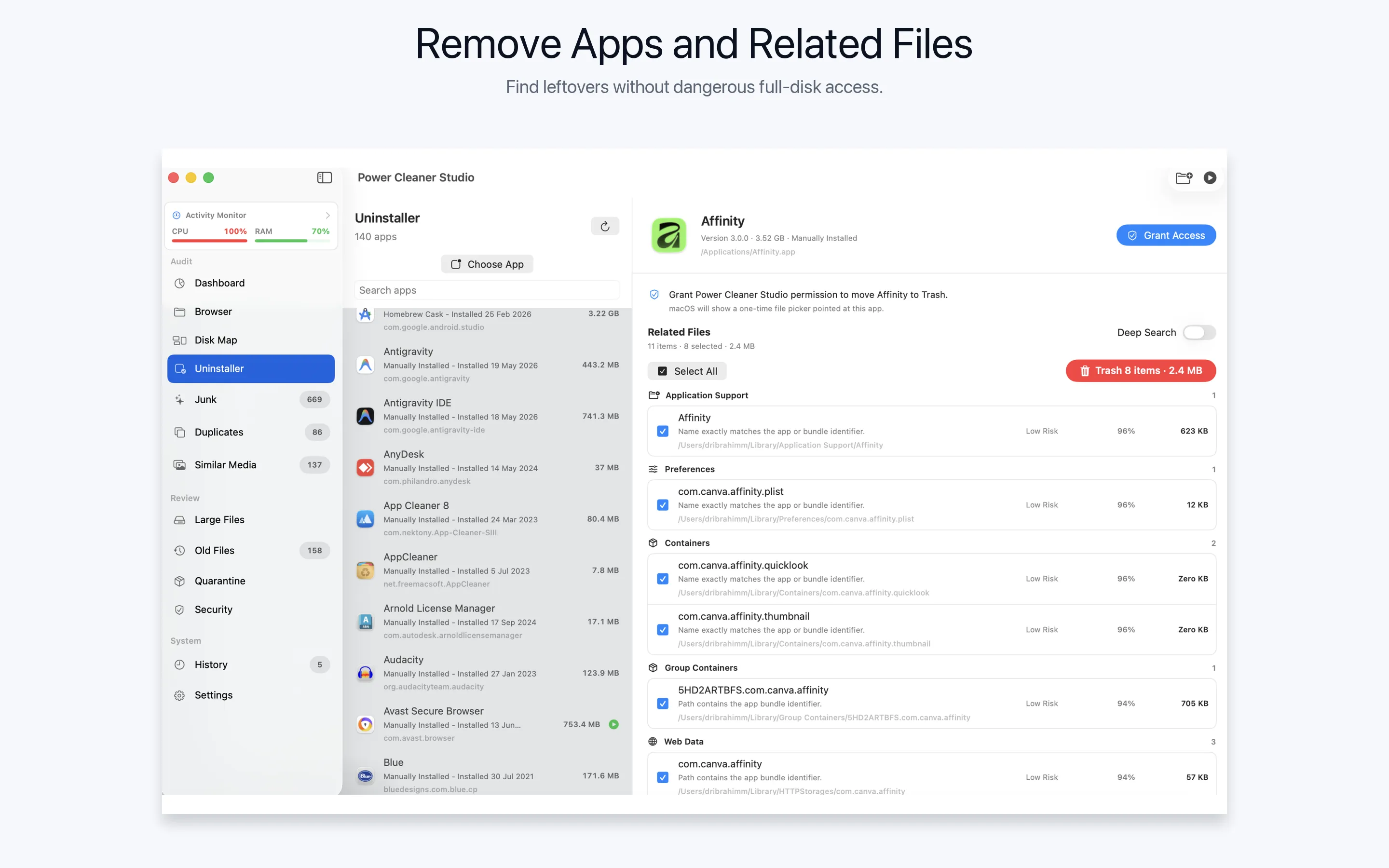Click the Choose App button

point(487,264)
